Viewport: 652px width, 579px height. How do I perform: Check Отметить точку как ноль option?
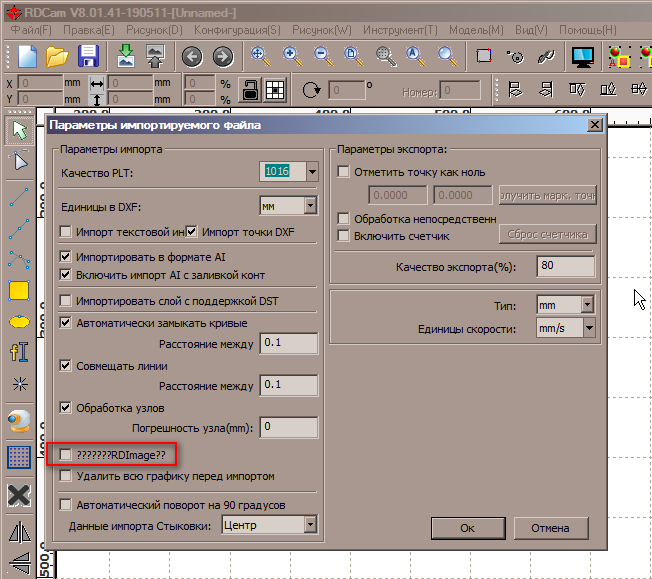[x=345, y=172]
